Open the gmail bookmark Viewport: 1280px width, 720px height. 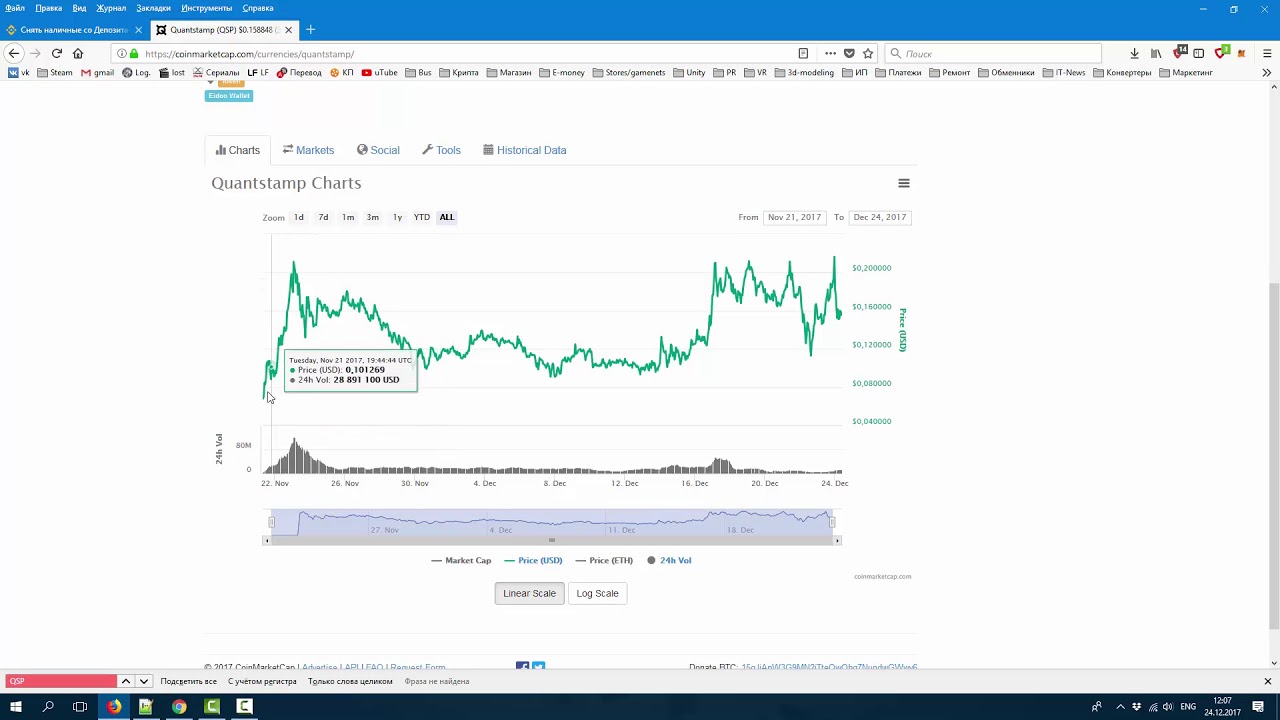[98, 72]
